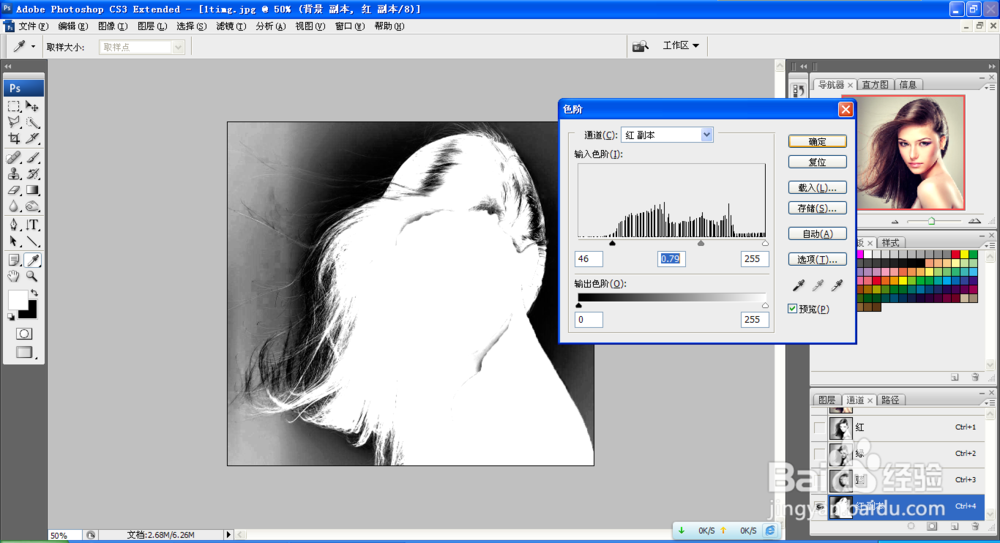Select the Gradient tool

click(33, 190)
